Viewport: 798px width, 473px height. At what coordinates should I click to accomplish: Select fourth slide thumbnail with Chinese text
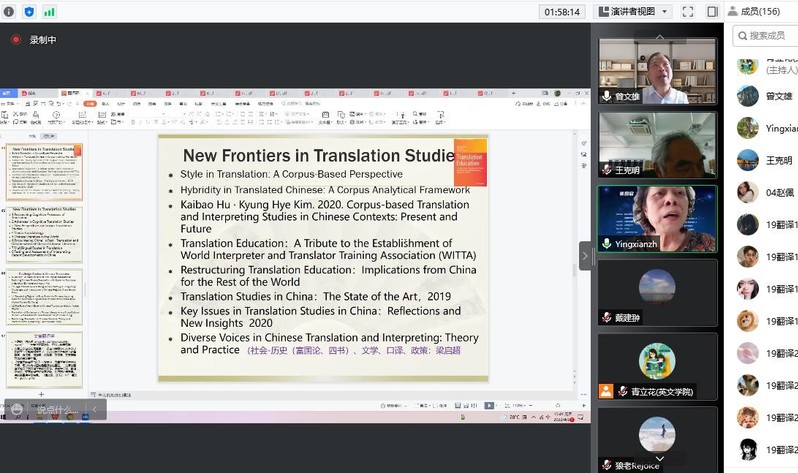[44, 359]
